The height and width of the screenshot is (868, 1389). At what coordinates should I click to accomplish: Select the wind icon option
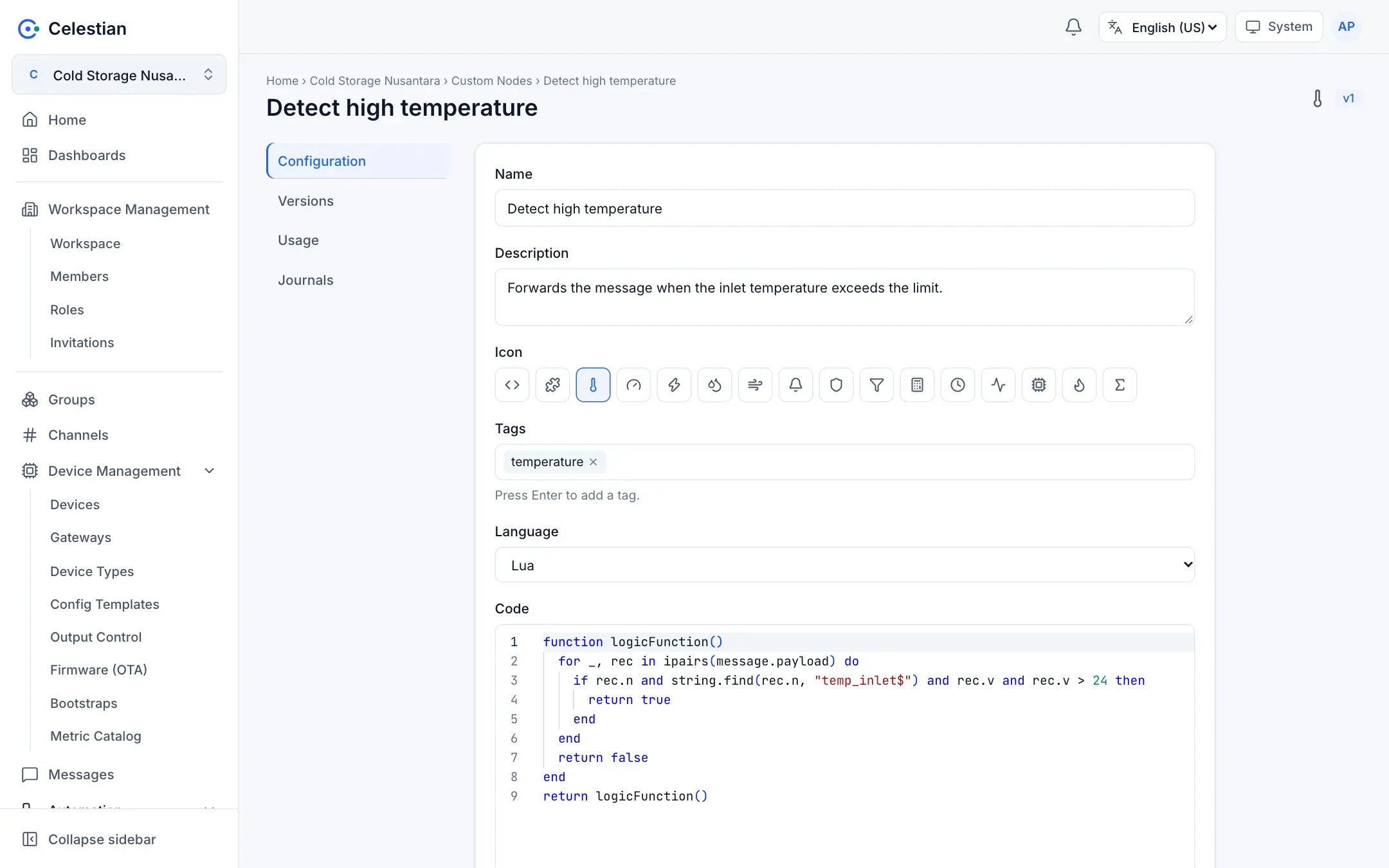point(755,384)
